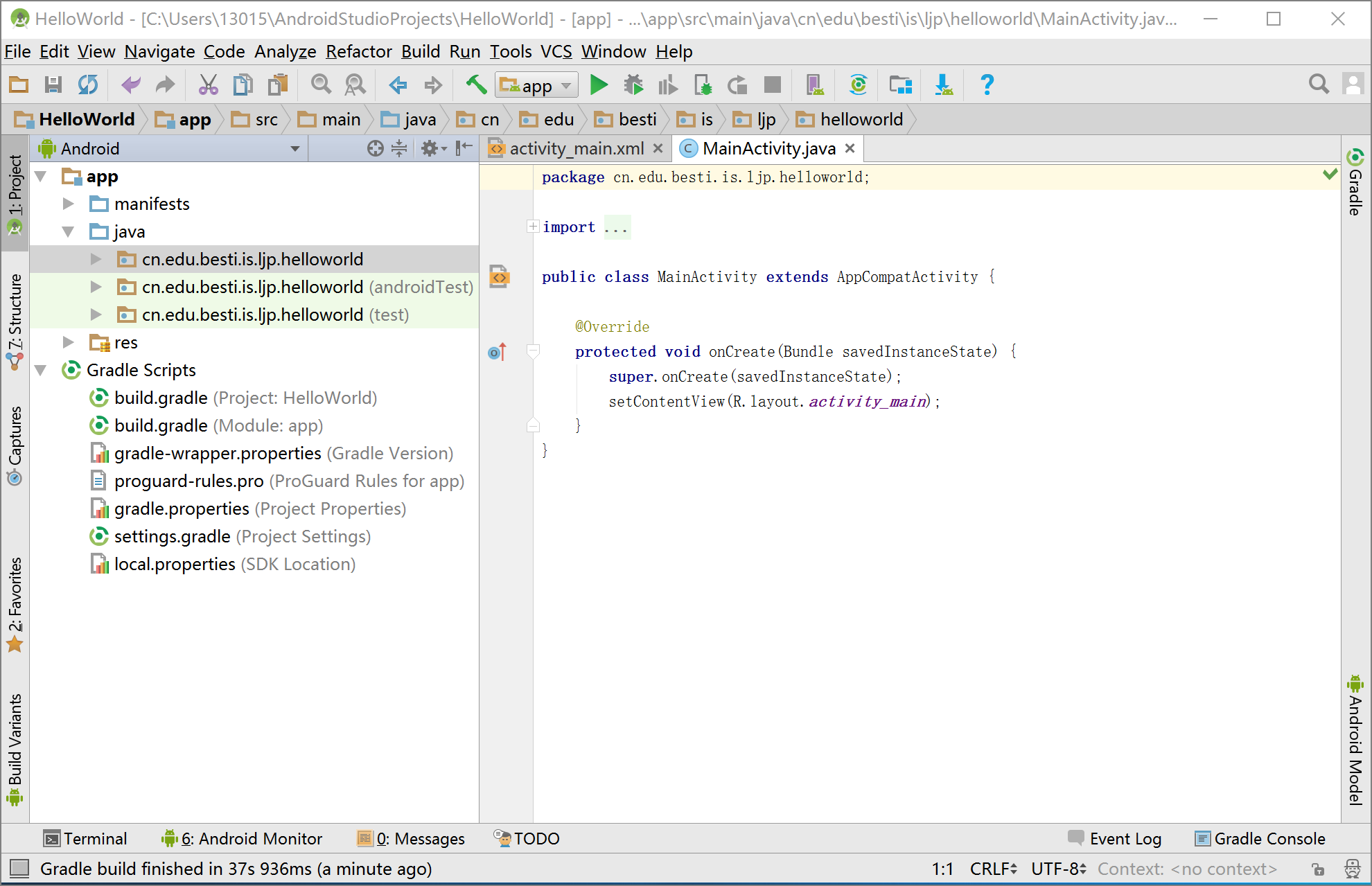The image size is (1372, 886).
Task: Open the Terminal tool window
Action: [86, 838]
